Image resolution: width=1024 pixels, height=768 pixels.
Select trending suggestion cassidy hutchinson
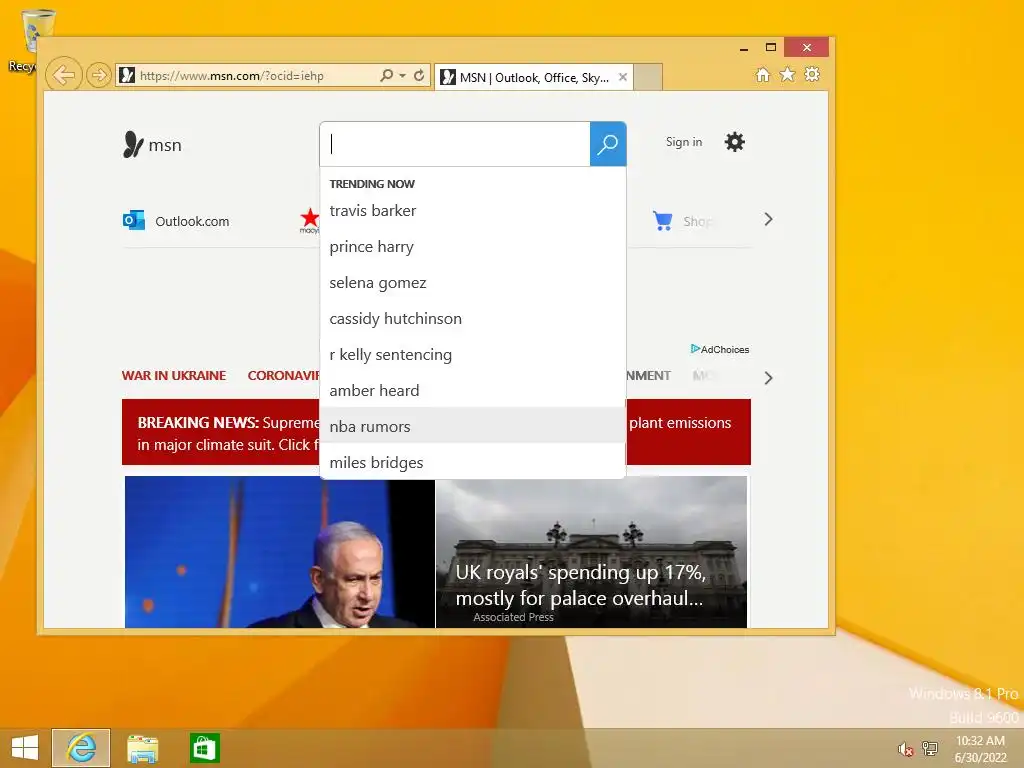[x=473, y=318]
